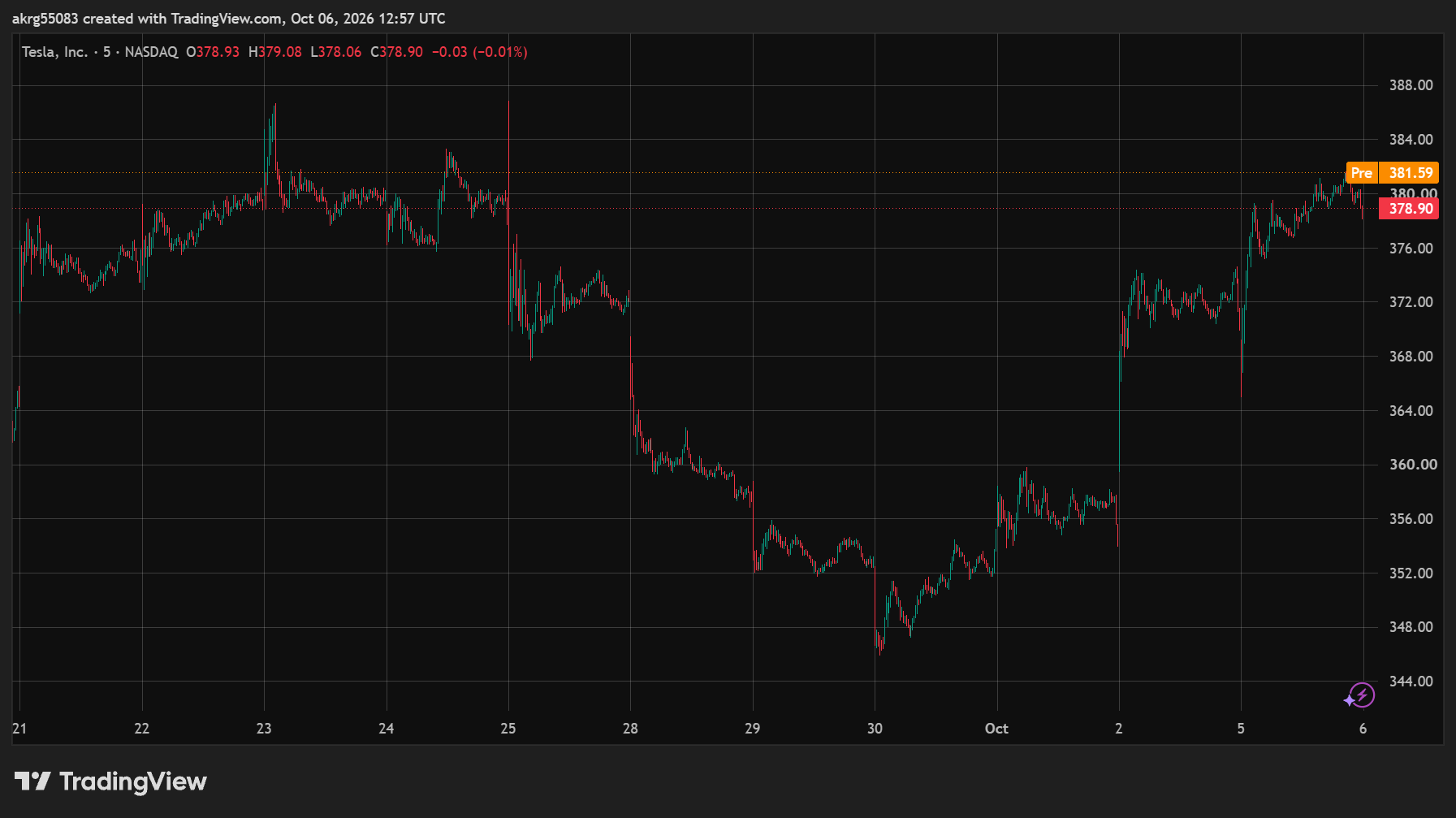Screen dimensions: 1456x818
Task: Click the 28 date label on time axis
Action: (x=630, y=729)
